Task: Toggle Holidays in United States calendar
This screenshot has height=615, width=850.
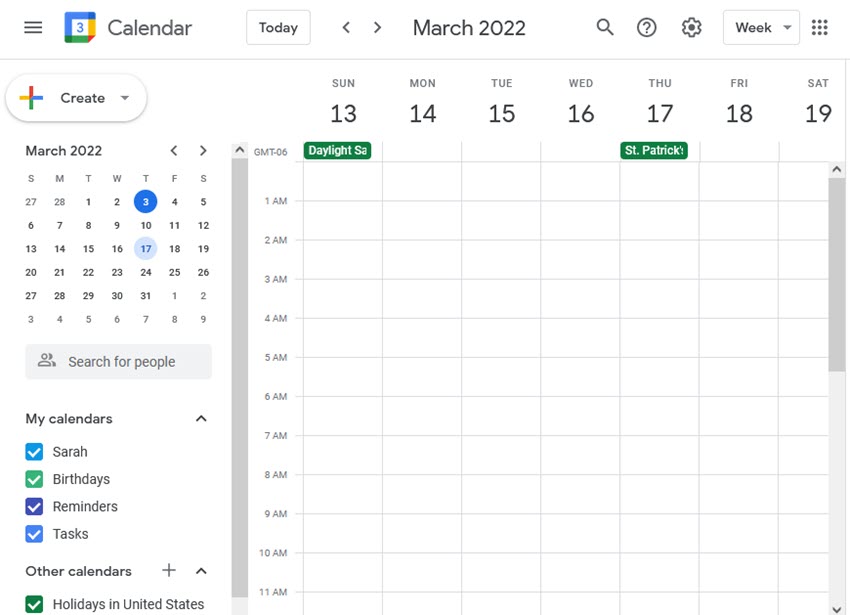Action: [x=32, y=604]
